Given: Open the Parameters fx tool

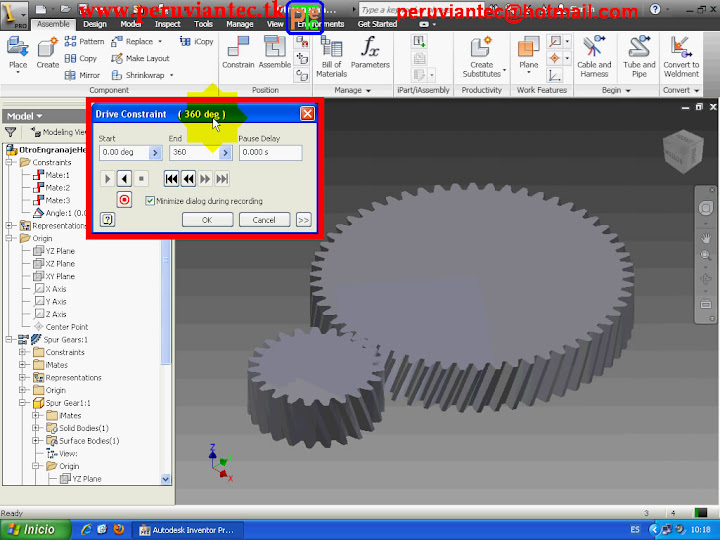Looking at the screenshot, I should (x=370, y=53).
